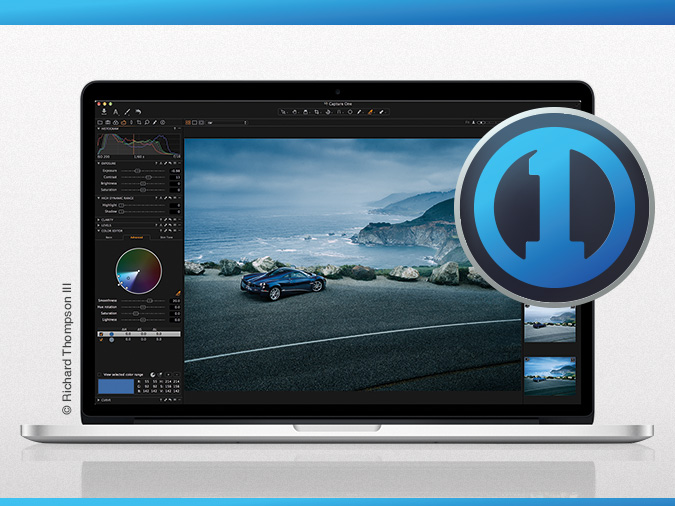This screenshot has height=506, width=675.
Task: Click the Exposure slider handle
Action: click(x=137, y=171)
